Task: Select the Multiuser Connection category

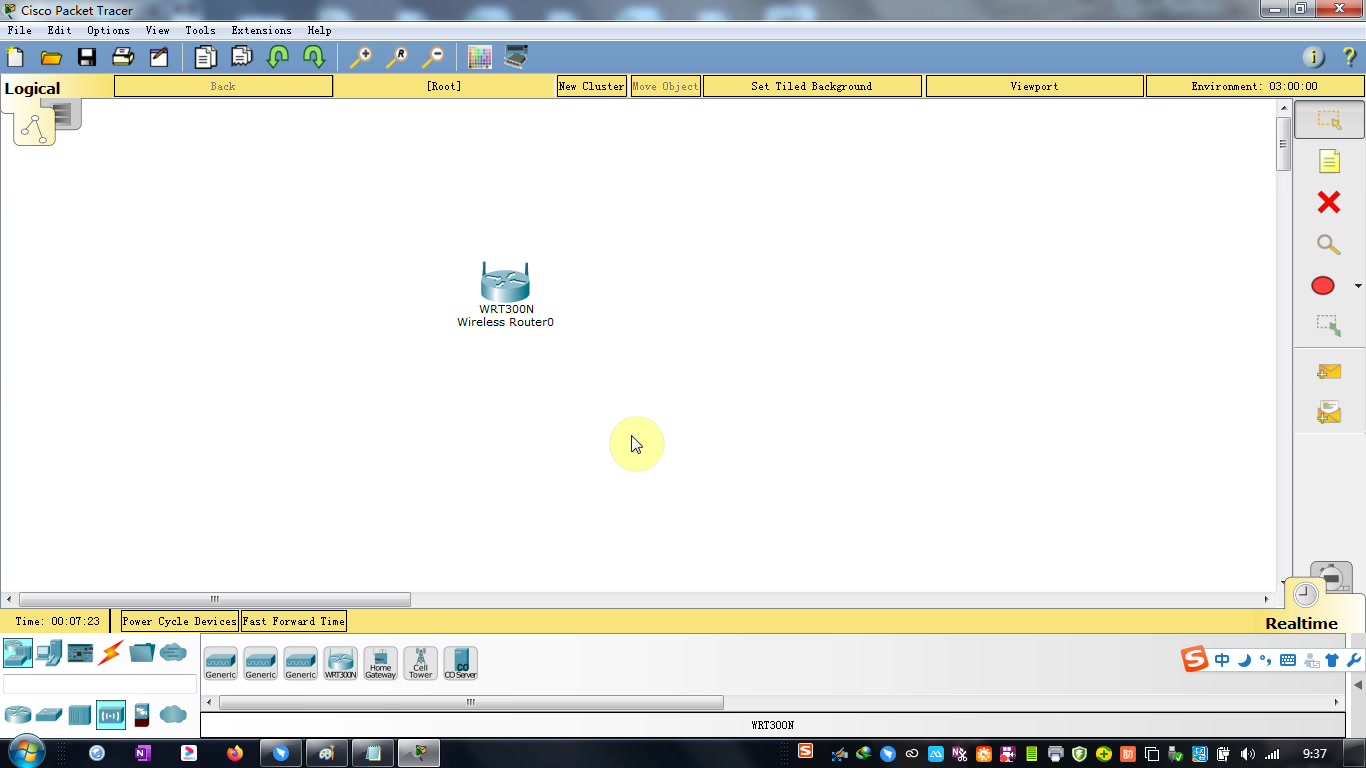Action: (173, 653)
